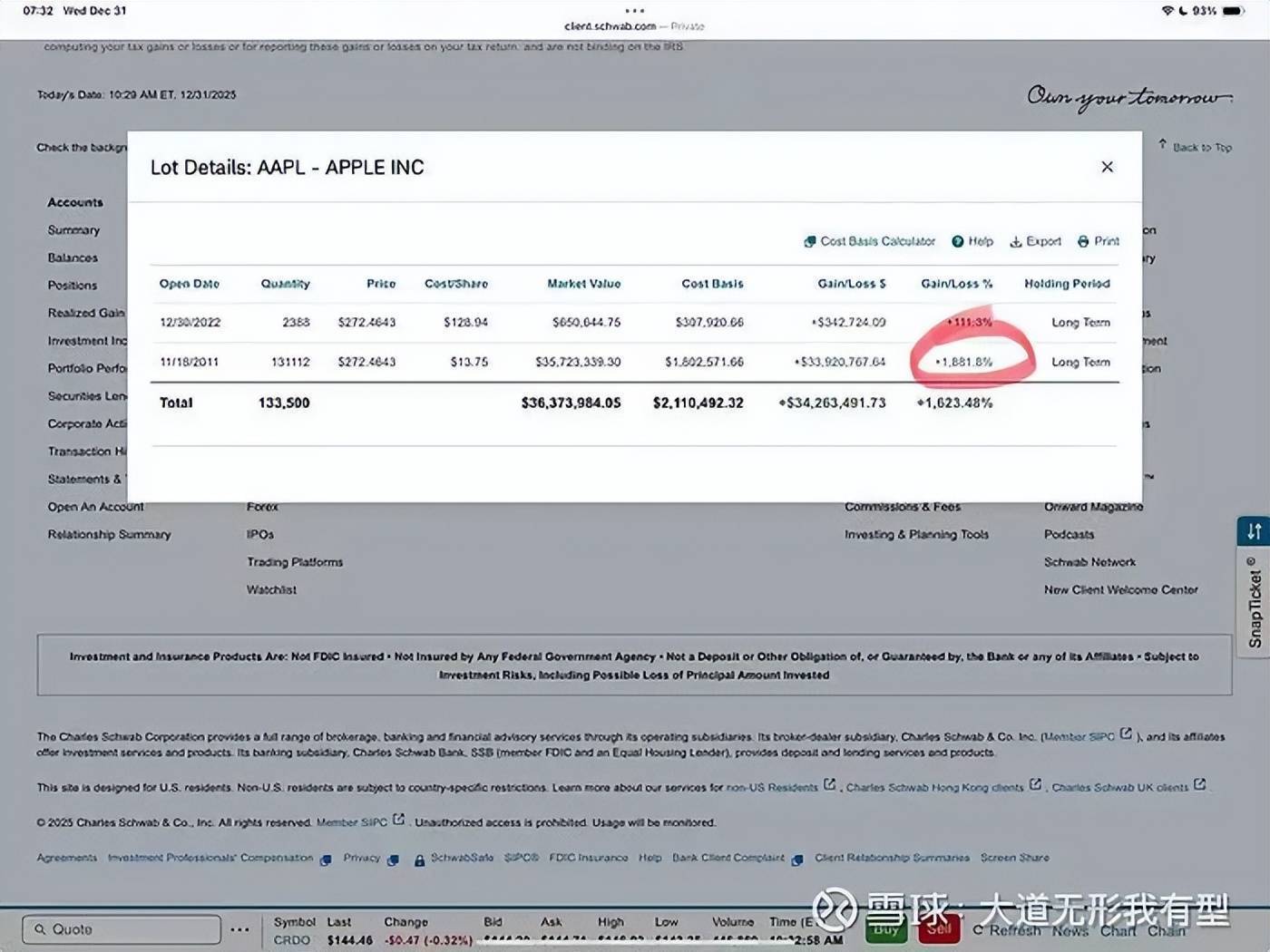The width and height of the screenshot is (1270, 952).
Task: Refresh the quote bar
Action: click(x=1007, y=930)
